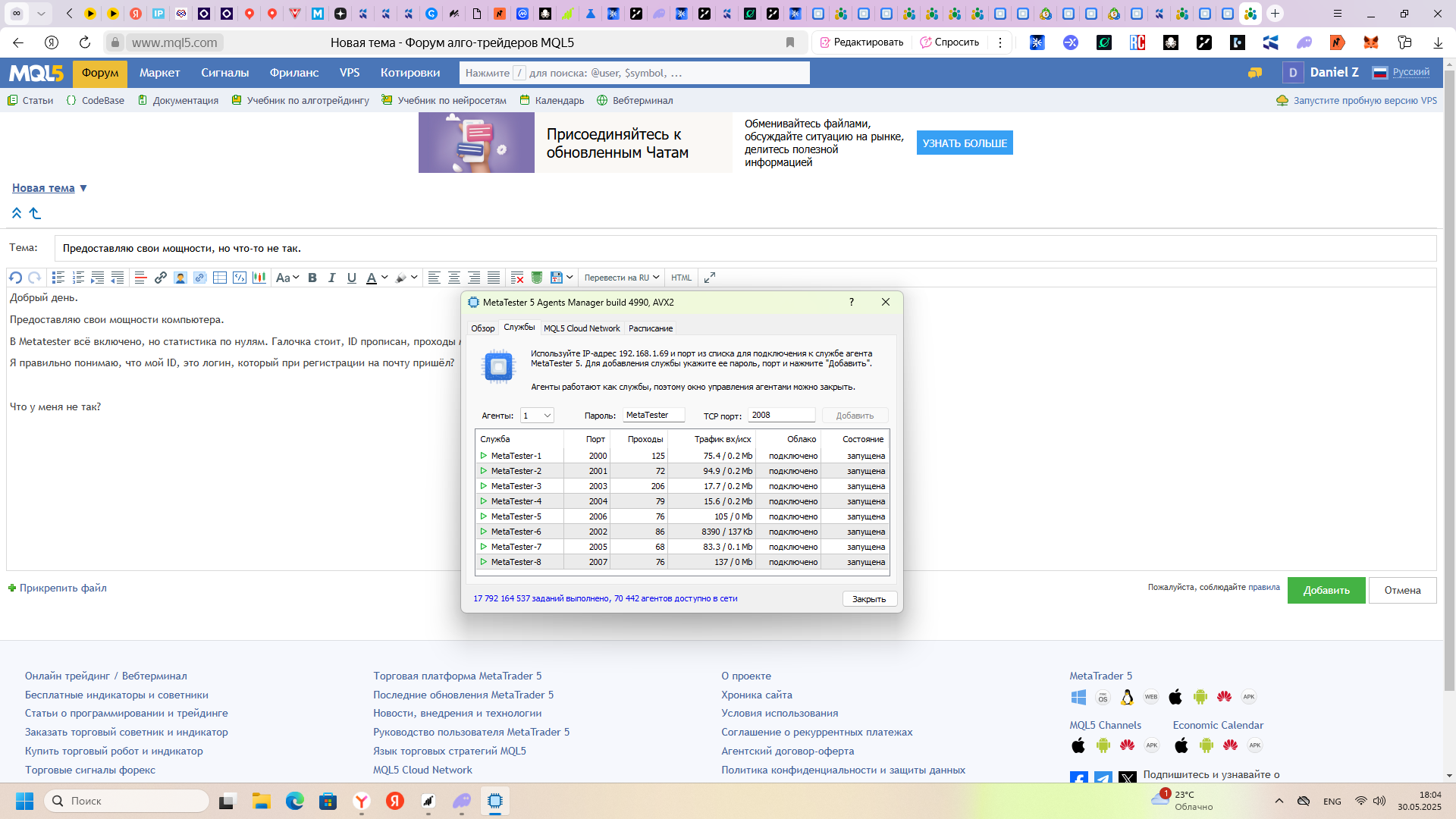Open the Агенты count dropdown
This screenshot has height=819, width=1456.
(x=538, y=416)
